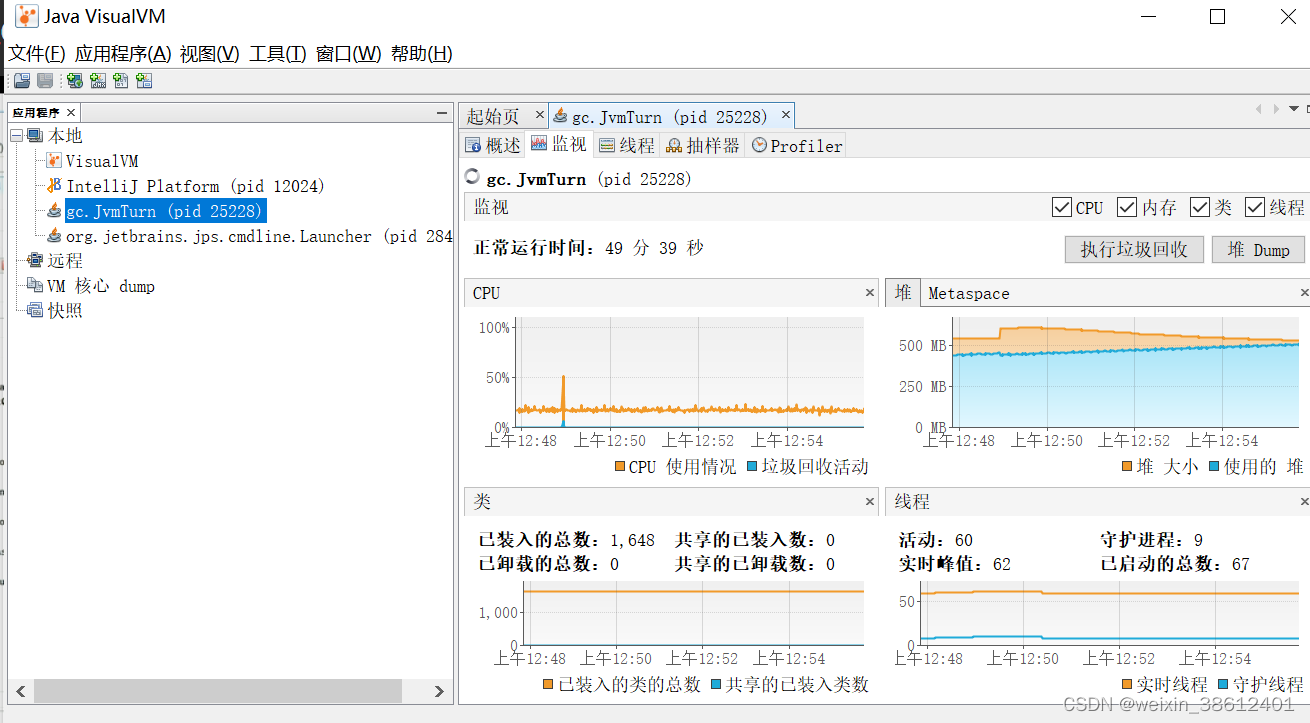Select VisualVM in the applications tree
The image size is (1310, 723).
click(x=102, y=161)
